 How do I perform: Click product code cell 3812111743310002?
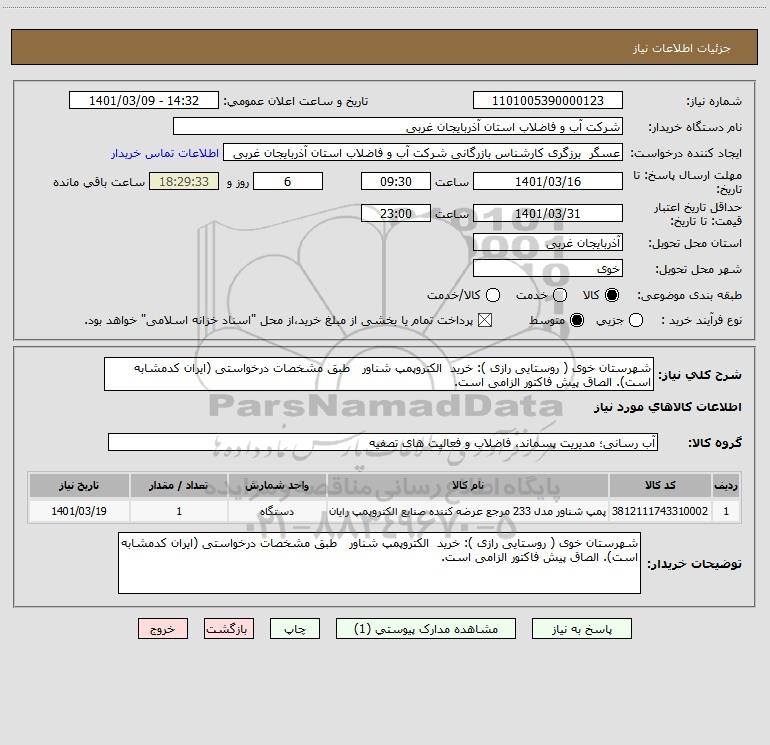tap(660, 511)
